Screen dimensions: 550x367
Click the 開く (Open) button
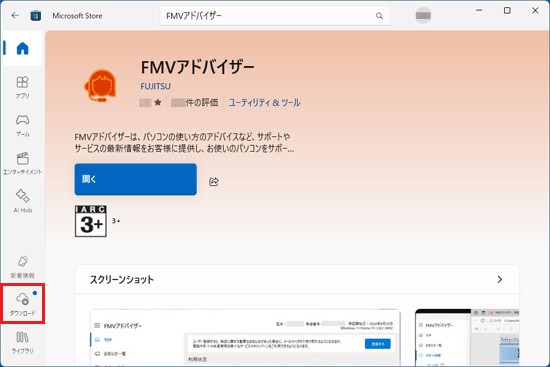click(x=135, y=179)
